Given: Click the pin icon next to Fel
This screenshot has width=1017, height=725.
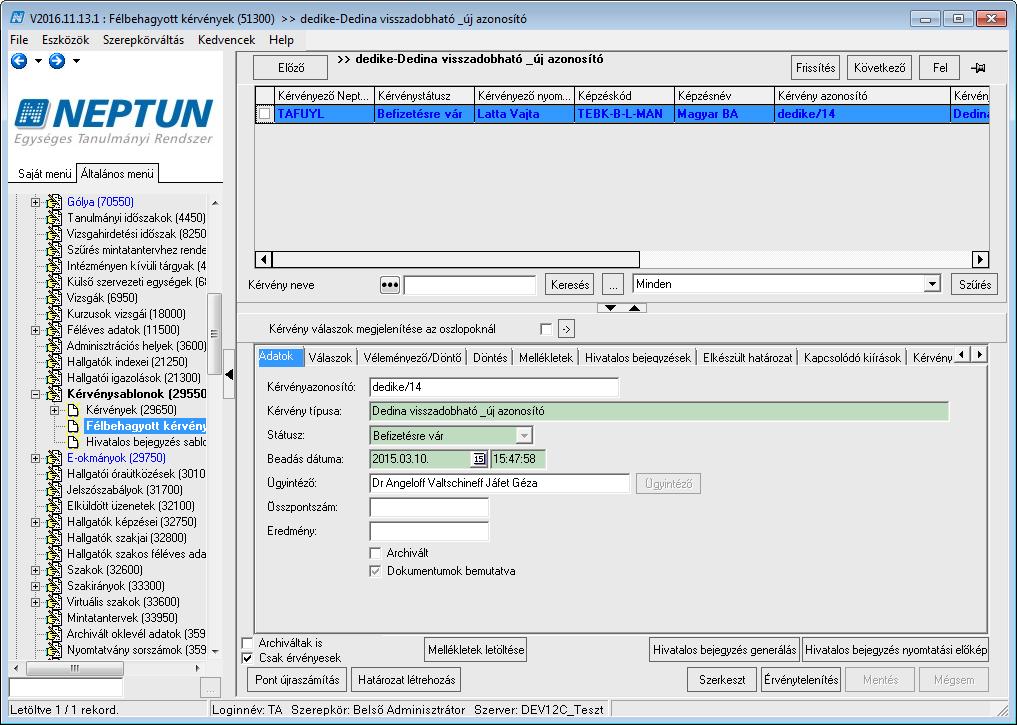Looking at the screenshot, I should click(x=978, y=68).
